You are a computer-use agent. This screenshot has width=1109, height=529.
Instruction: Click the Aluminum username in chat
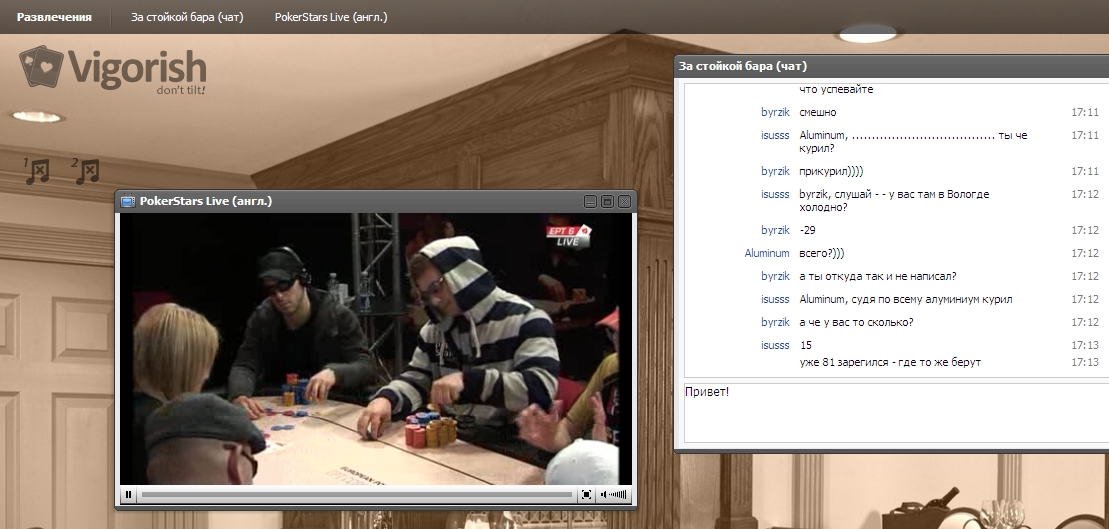point(767,253)
